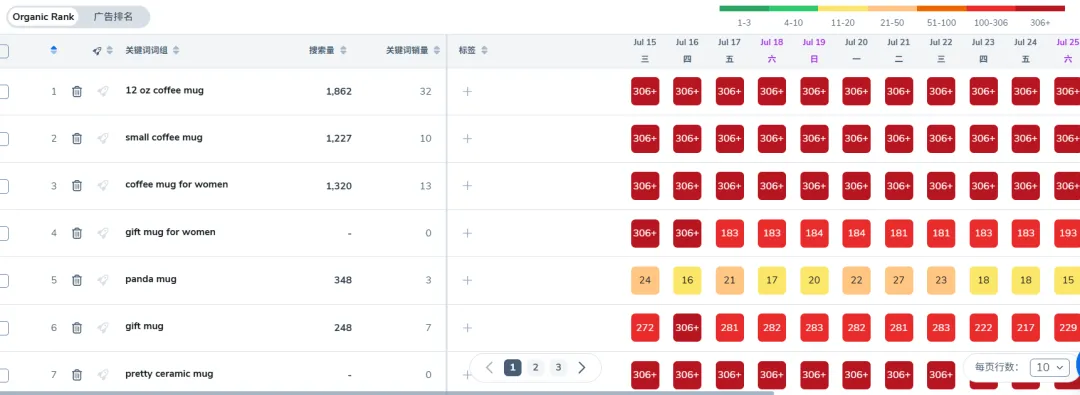Delete the panda mug row

[x=77, y=280]
